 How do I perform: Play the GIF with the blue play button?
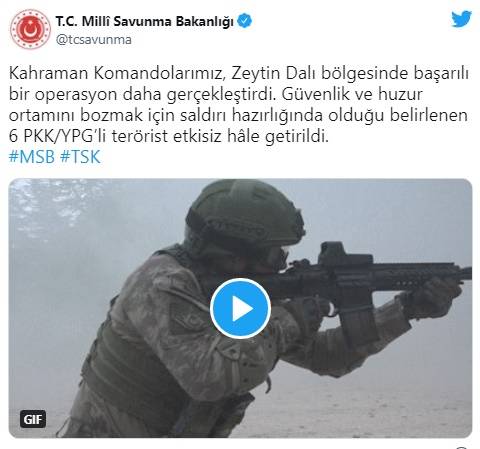[x=240, y=308]
